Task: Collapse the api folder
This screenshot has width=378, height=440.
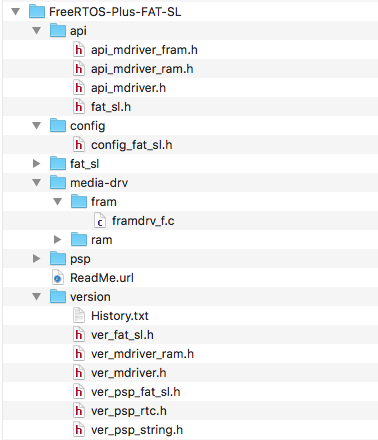Action: coord(37,31)
